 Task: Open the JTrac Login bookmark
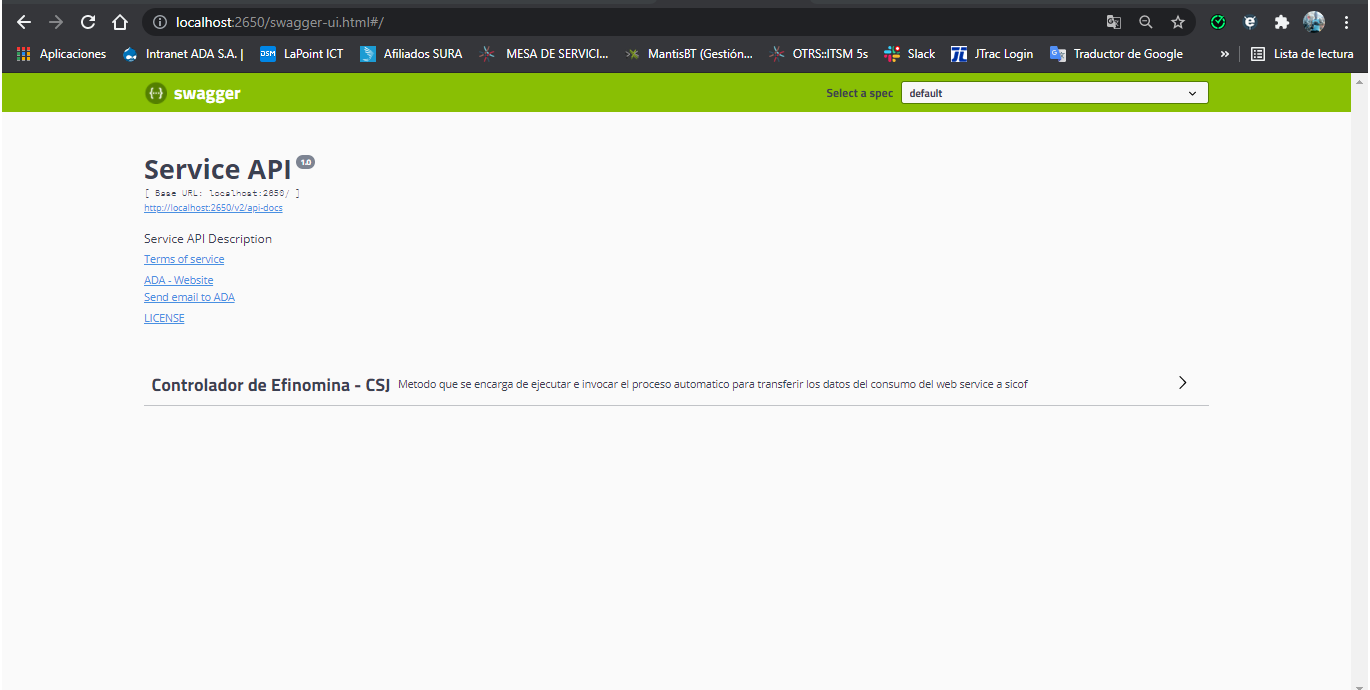point(992,54)
